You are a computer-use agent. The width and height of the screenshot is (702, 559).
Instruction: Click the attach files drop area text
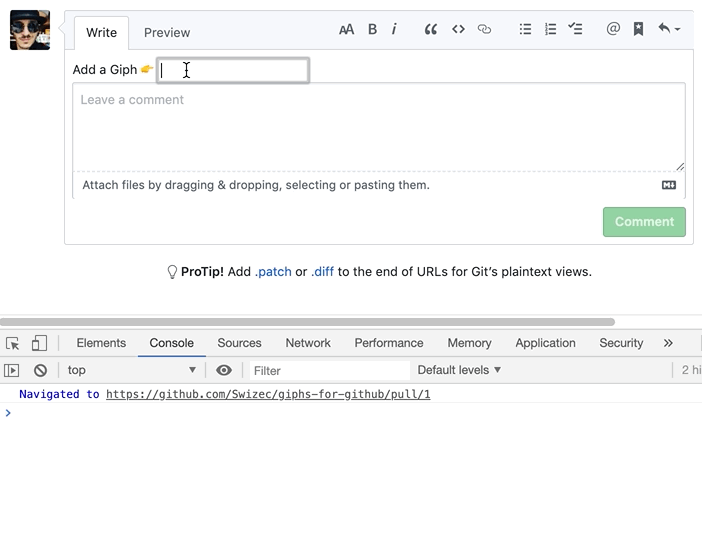[x=256, y=185]
